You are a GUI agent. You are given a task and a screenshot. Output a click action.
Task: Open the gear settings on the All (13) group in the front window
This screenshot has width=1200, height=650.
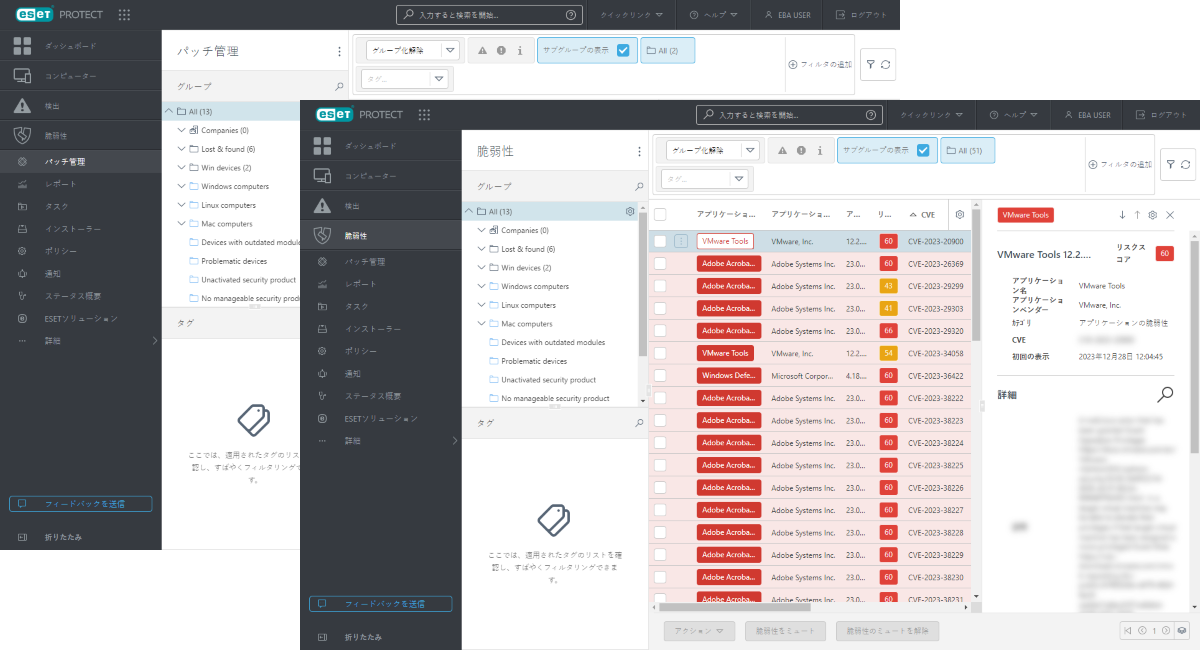click(x=629, y=211)
